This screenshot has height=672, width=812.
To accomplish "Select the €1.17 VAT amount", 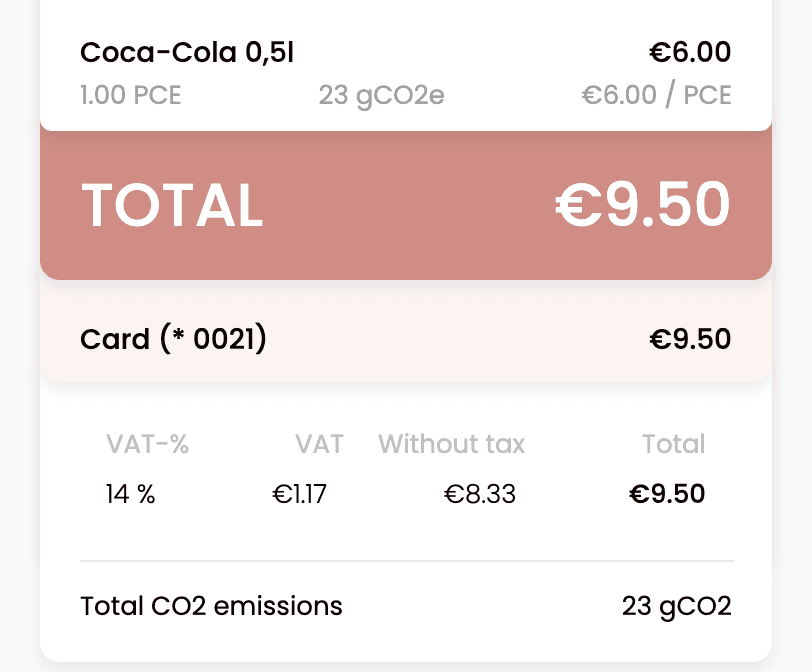I will [x=299, y=494].
